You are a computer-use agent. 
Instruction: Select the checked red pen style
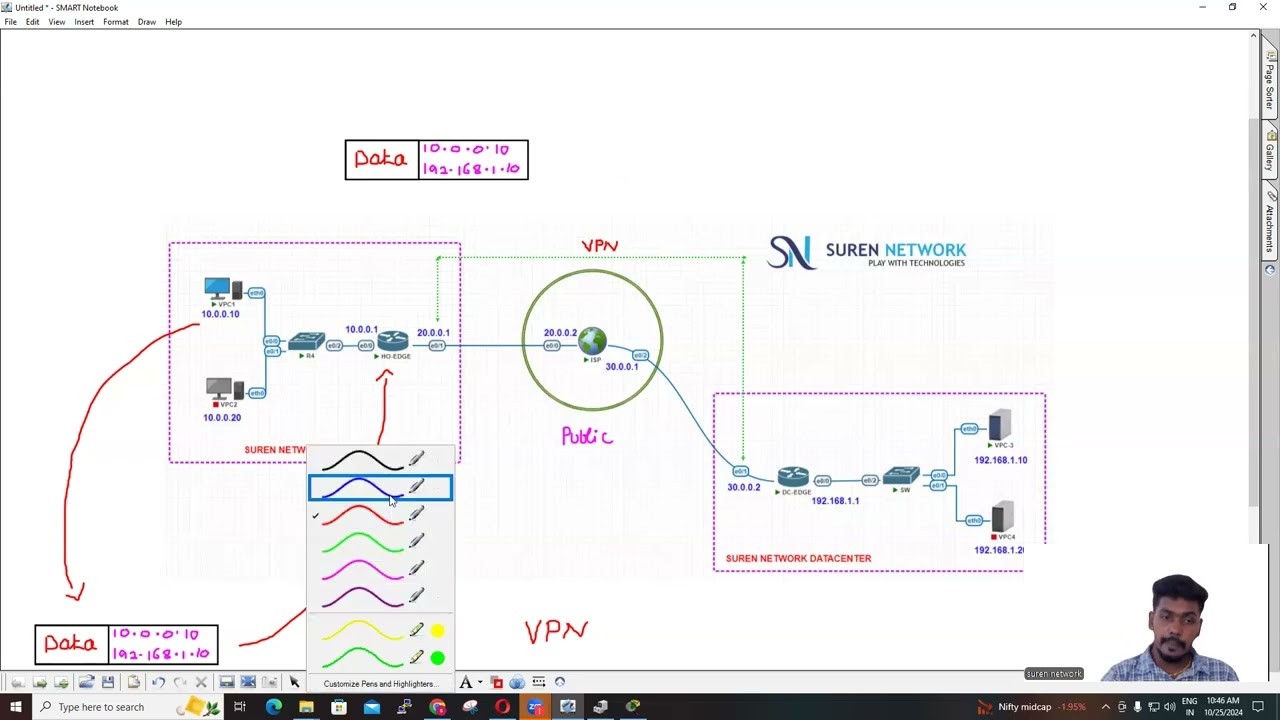[380, 516]
